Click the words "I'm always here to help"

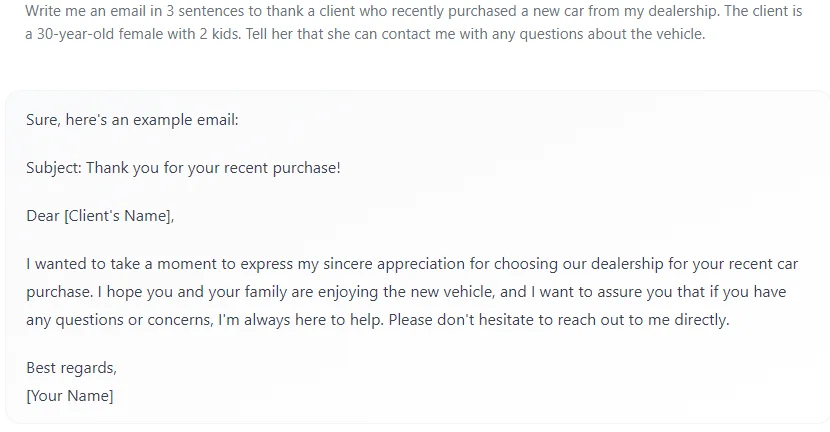click(x=301, y=320)
